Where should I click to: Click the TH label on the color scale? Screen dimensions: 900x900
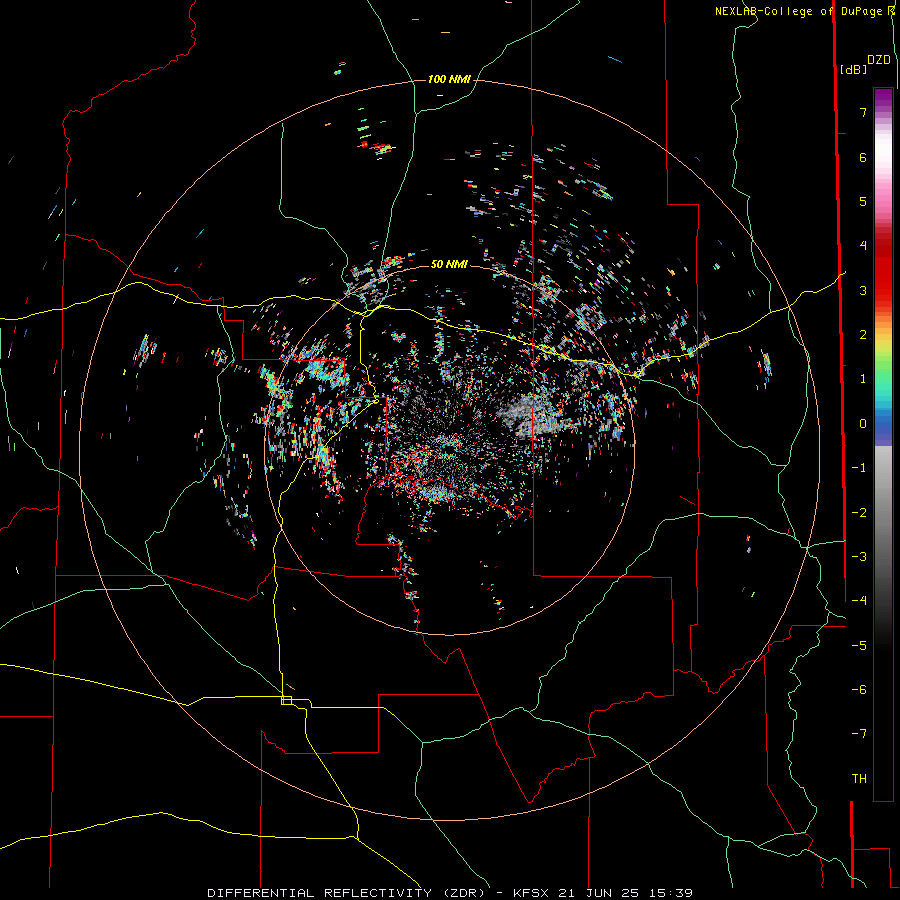point(859,779)
